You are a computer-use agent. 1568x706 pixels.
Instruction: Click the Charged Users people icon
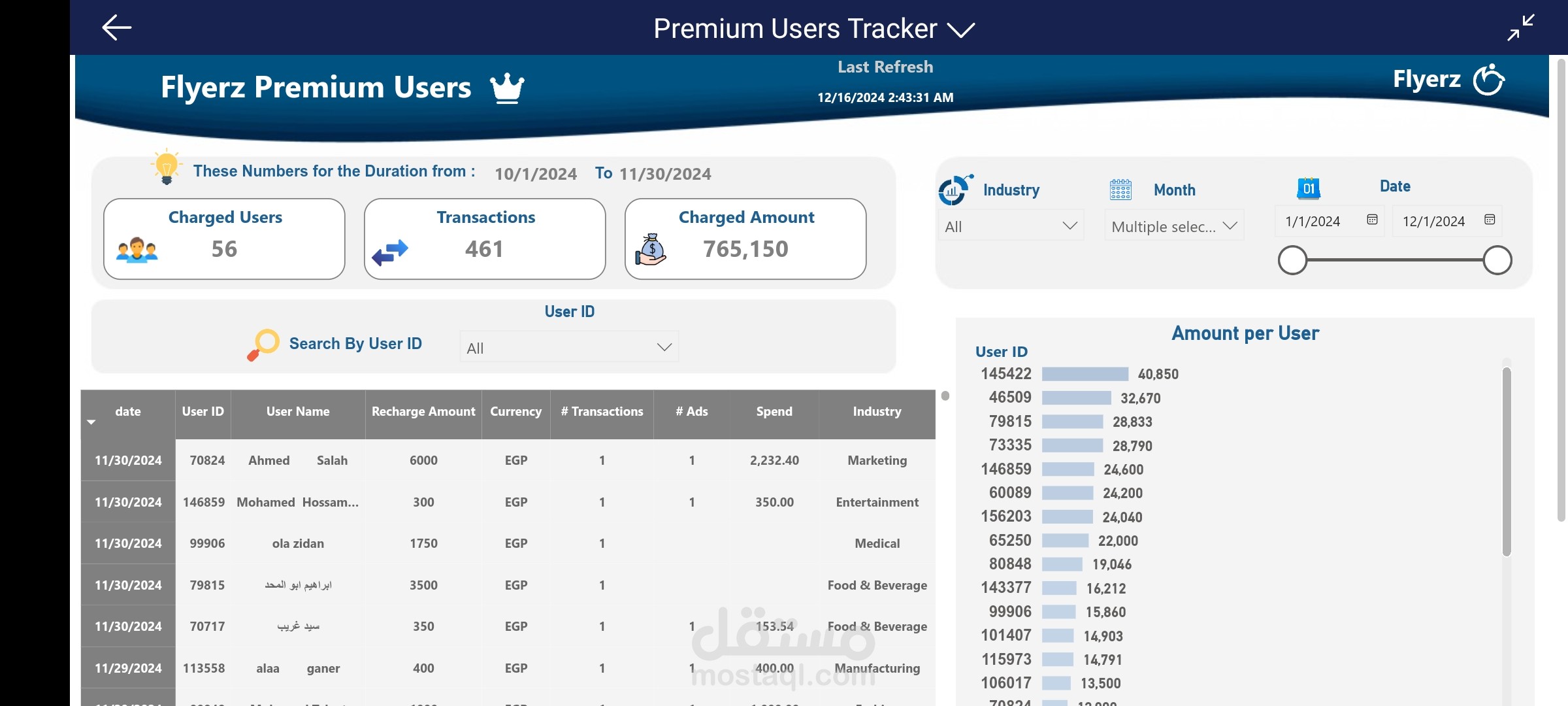click(137, 250)
